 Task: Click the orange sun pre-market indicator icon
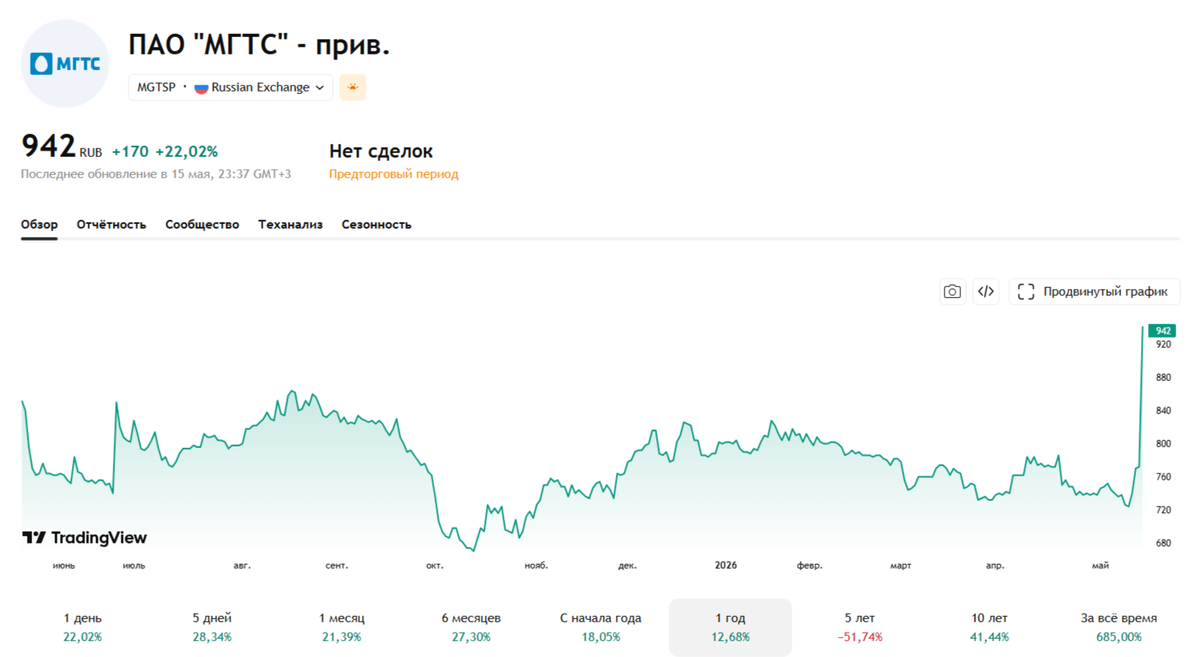[x=352, y=87]
